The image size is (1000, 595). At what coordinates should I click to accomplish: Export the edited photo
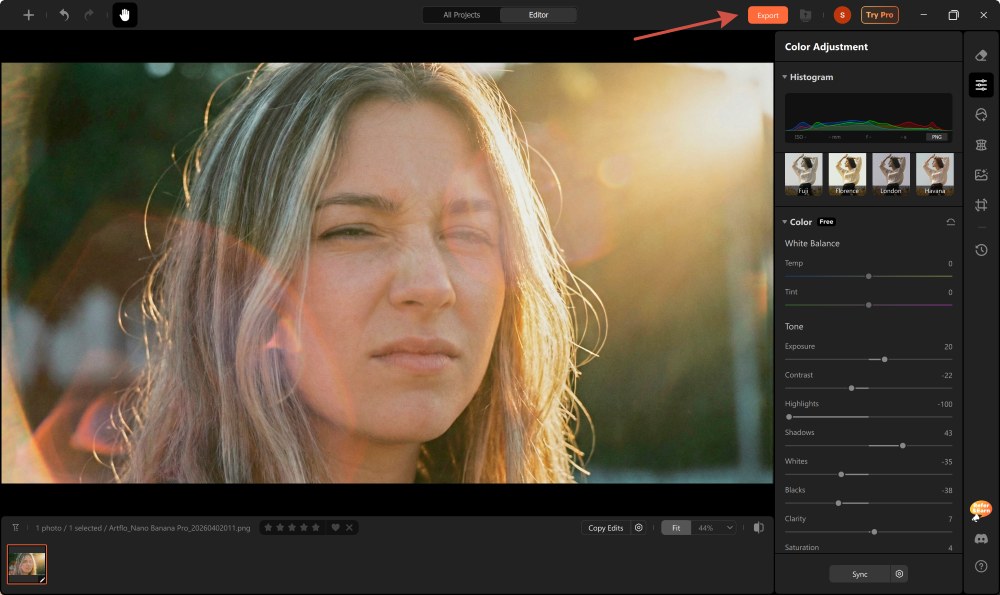click(768, 15)
